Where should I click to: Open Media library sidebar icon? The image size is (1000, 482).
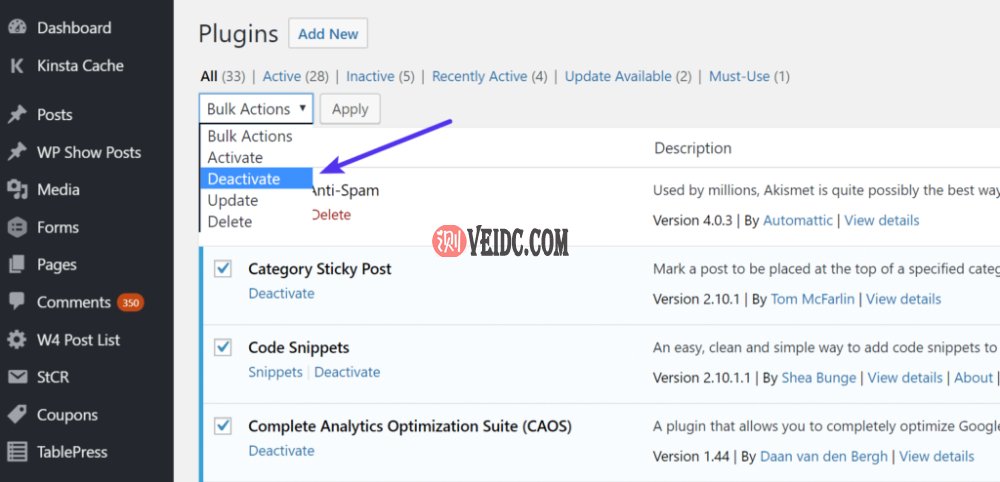pos(17,190)
